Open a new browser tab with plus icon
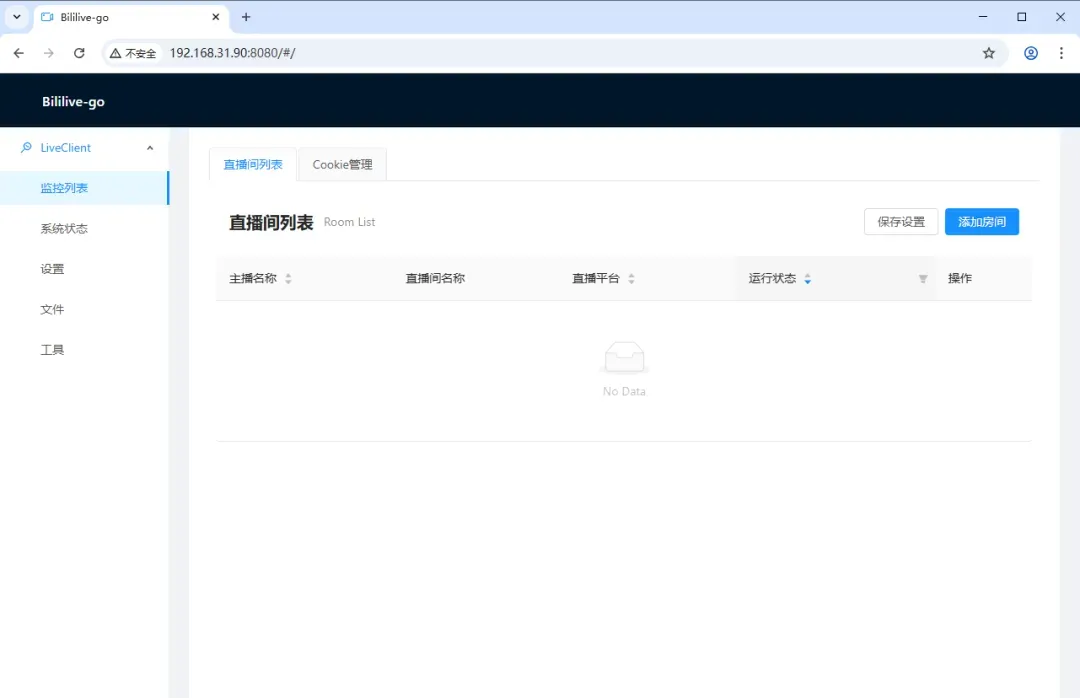This screenshot has height=698, width=1080. pos(246,17)
